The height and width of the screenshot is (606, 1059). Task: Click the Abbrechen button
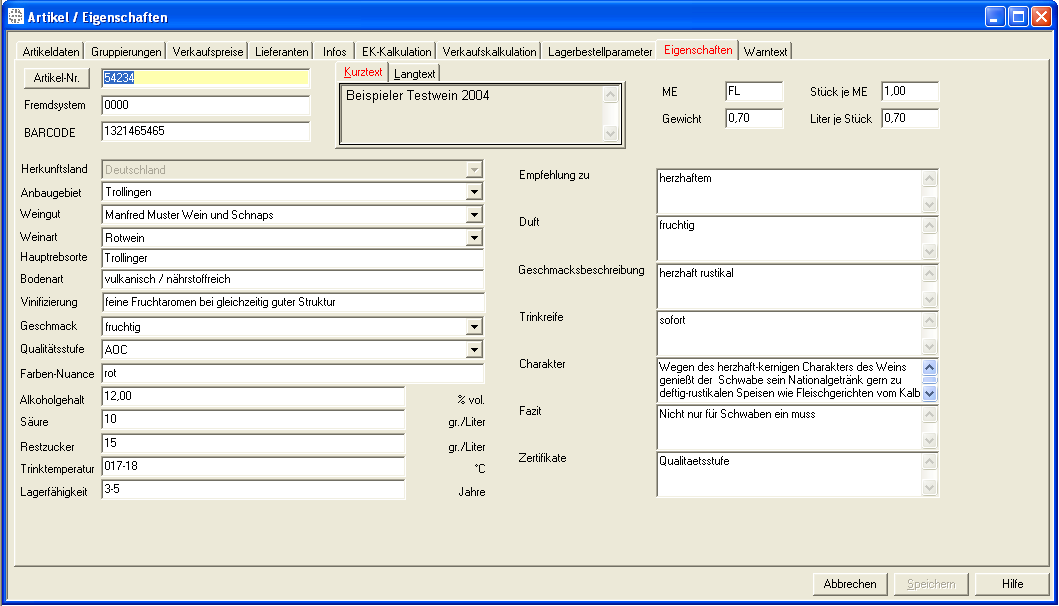(850, 584)
